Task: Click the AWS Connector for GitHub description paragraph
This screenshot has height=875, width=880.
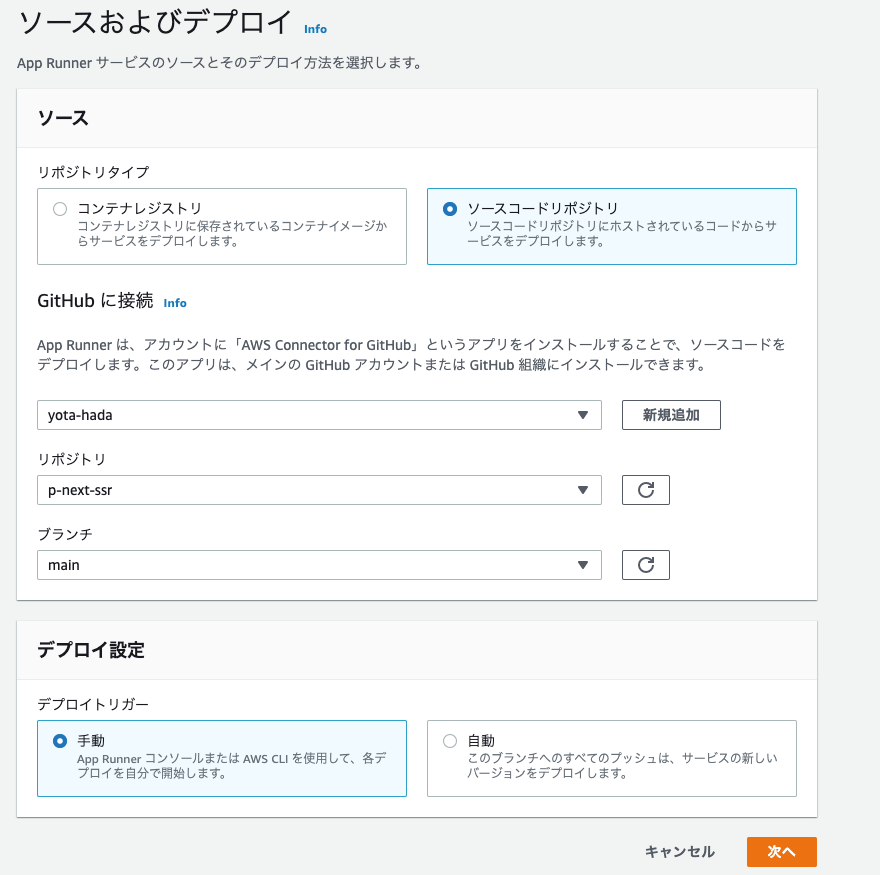Action: tap(411, 355)
